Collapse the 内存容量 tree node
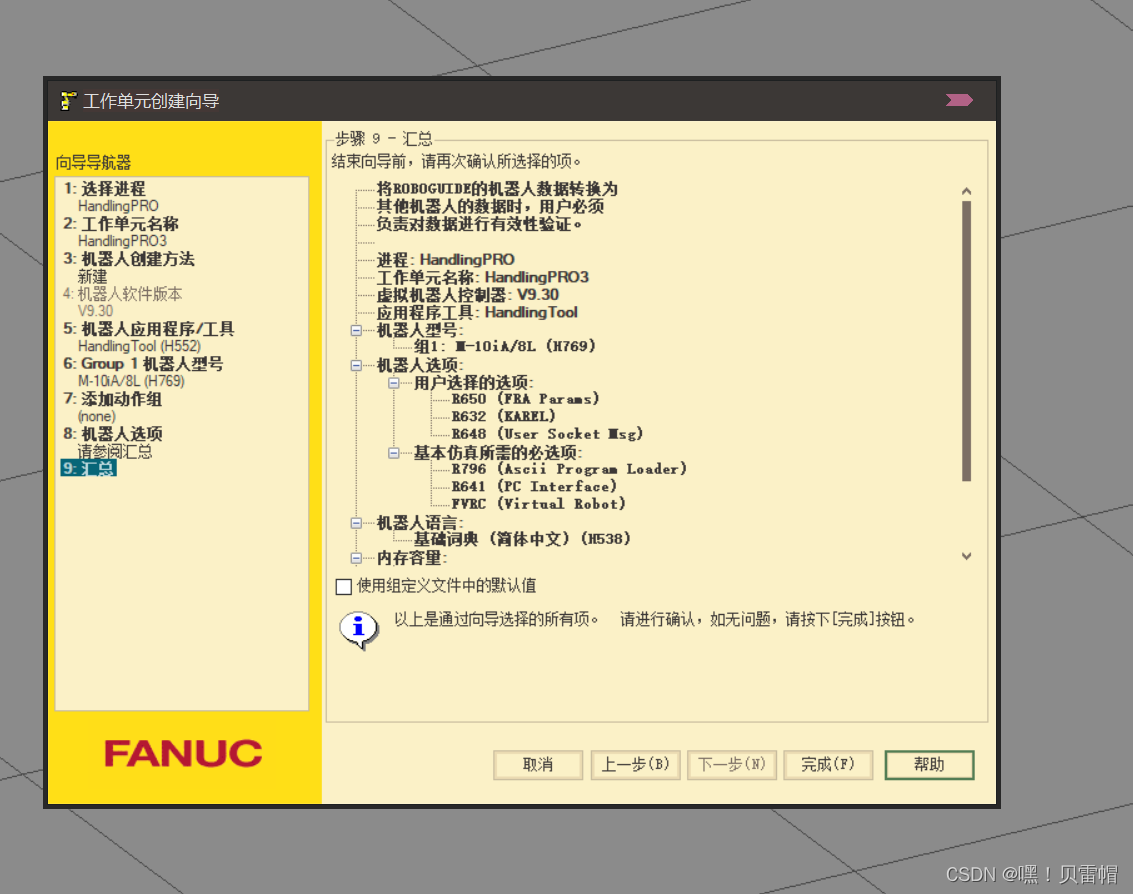 click(x=356, y=558)
